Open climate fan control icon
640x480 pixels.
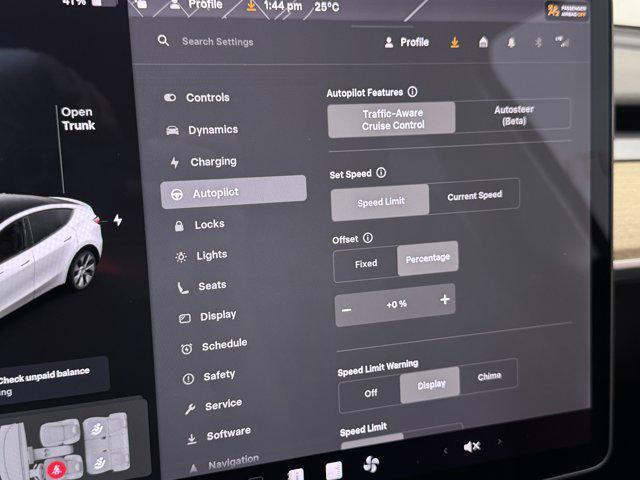point(371,463)
